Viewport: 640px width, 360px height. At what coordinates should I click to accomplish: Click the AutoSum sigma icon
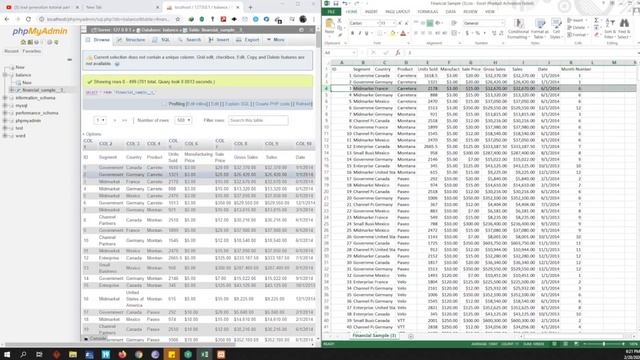(x=596, y=20)
